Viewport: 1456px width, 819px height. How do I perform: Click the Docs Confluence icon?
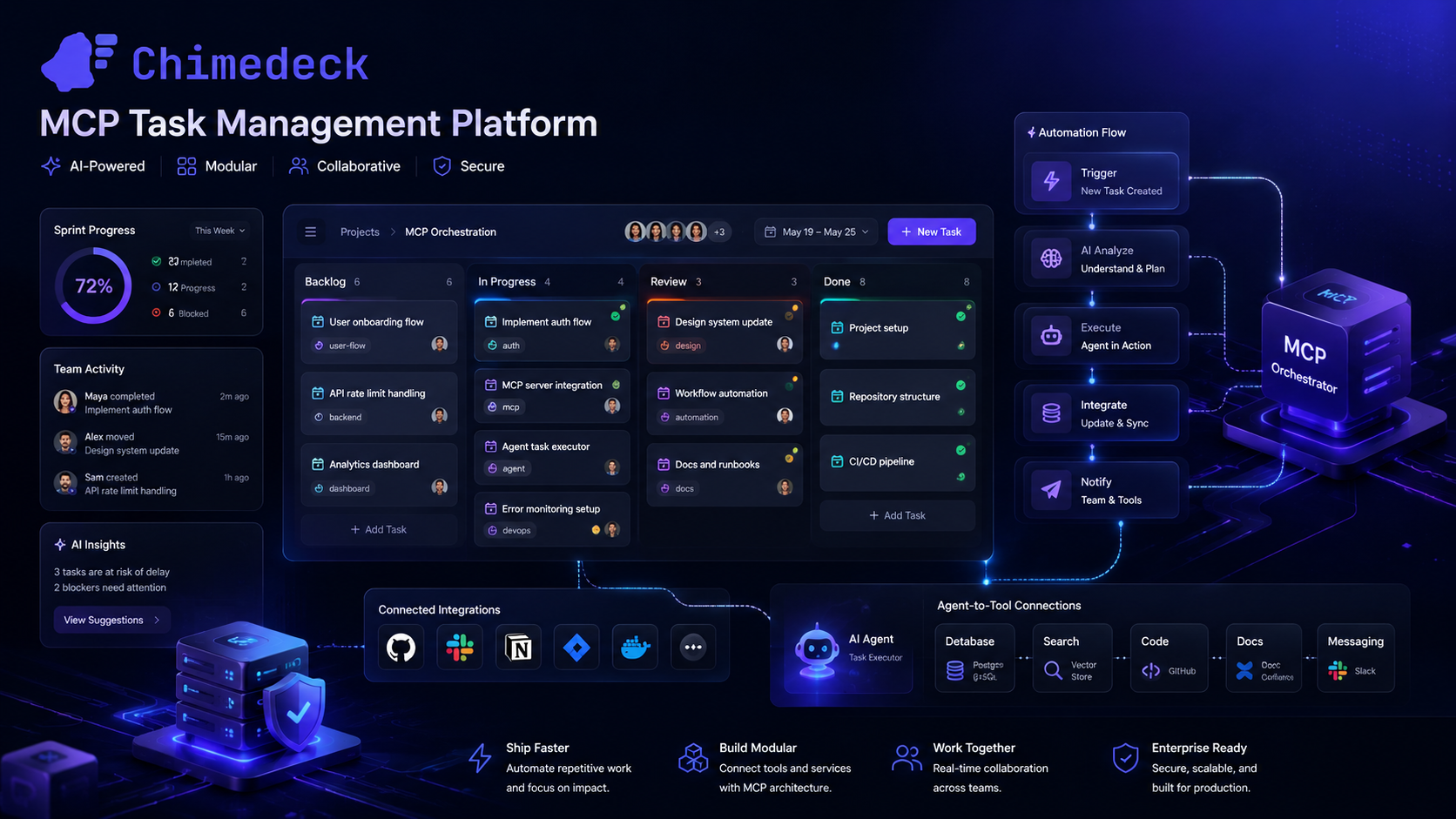click(x=1244, y=670)
